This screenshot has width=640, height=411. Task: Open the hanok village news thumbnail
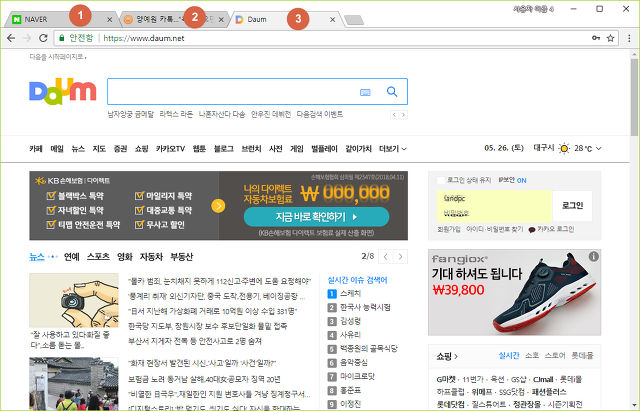[x=74, y=384]
